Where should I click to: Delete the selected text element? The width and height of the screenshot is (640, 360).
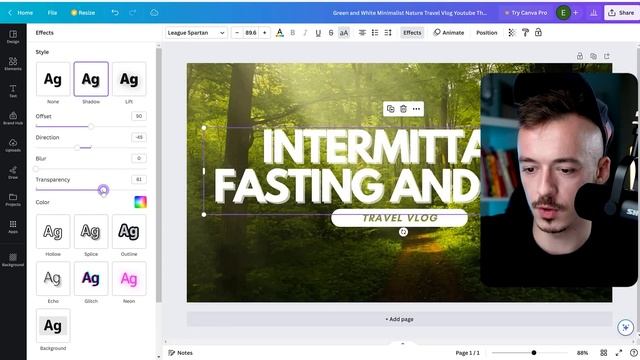tap(403, 109)
